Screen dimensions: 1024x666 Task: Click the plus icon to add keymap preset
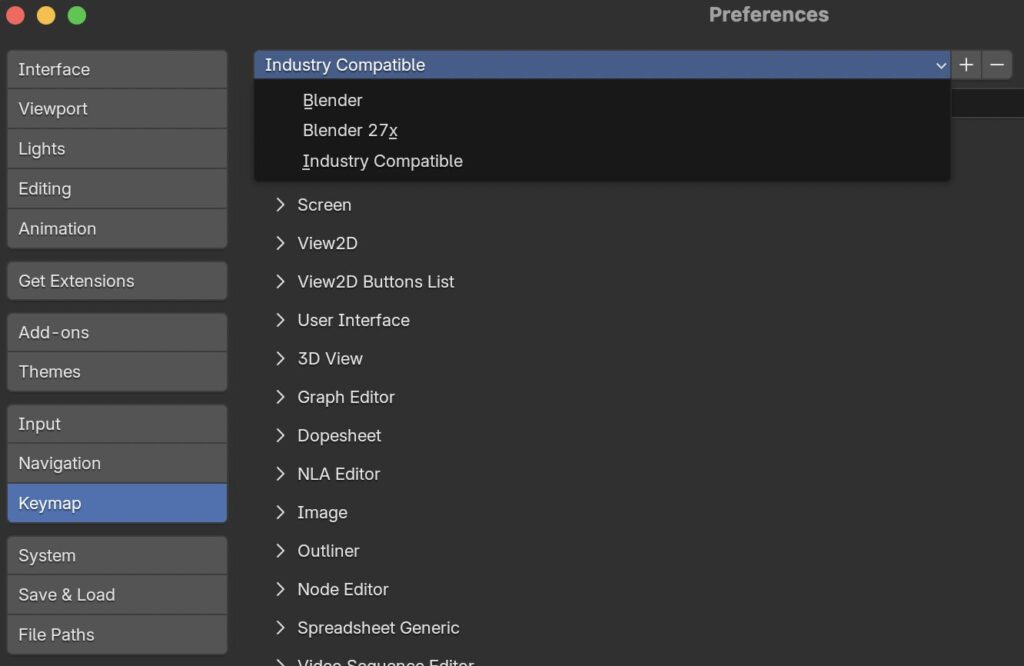[966, 65]
